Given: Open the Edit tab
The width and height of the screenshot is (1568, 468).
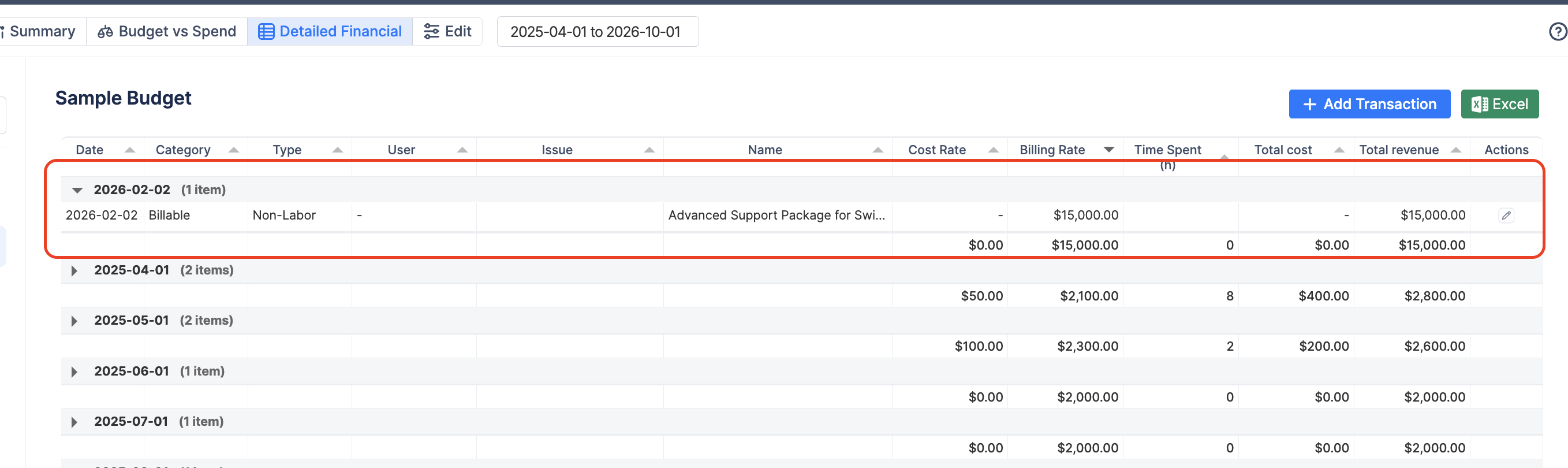Looking at the screenshot, I should pos(447,32).
